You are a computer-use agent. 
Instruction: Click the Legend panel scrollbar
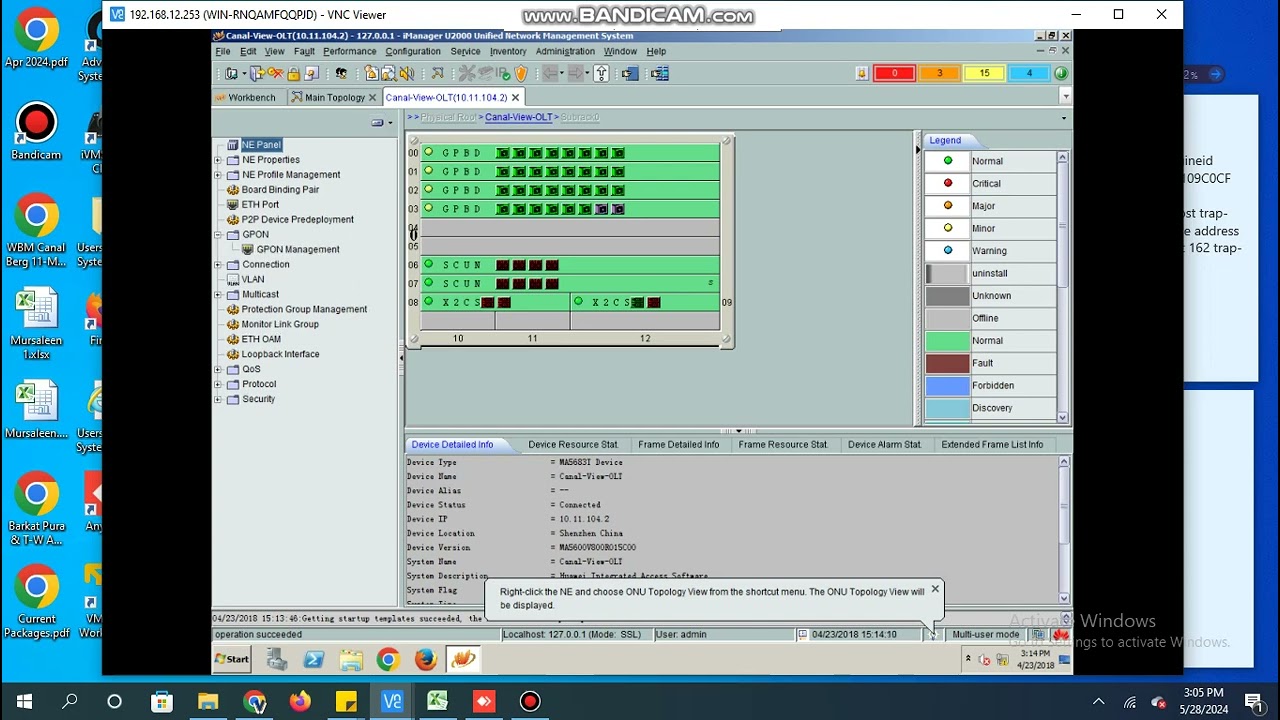click(x=1062, y=287)
